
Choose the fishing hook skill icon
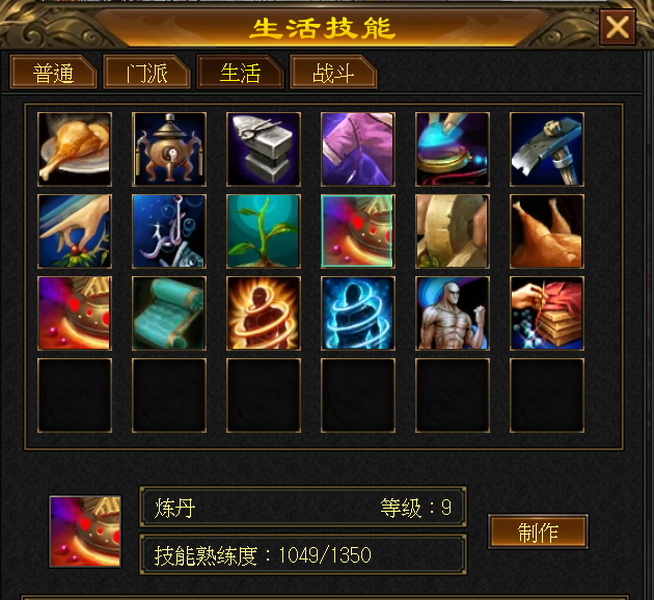coord(169,231)
